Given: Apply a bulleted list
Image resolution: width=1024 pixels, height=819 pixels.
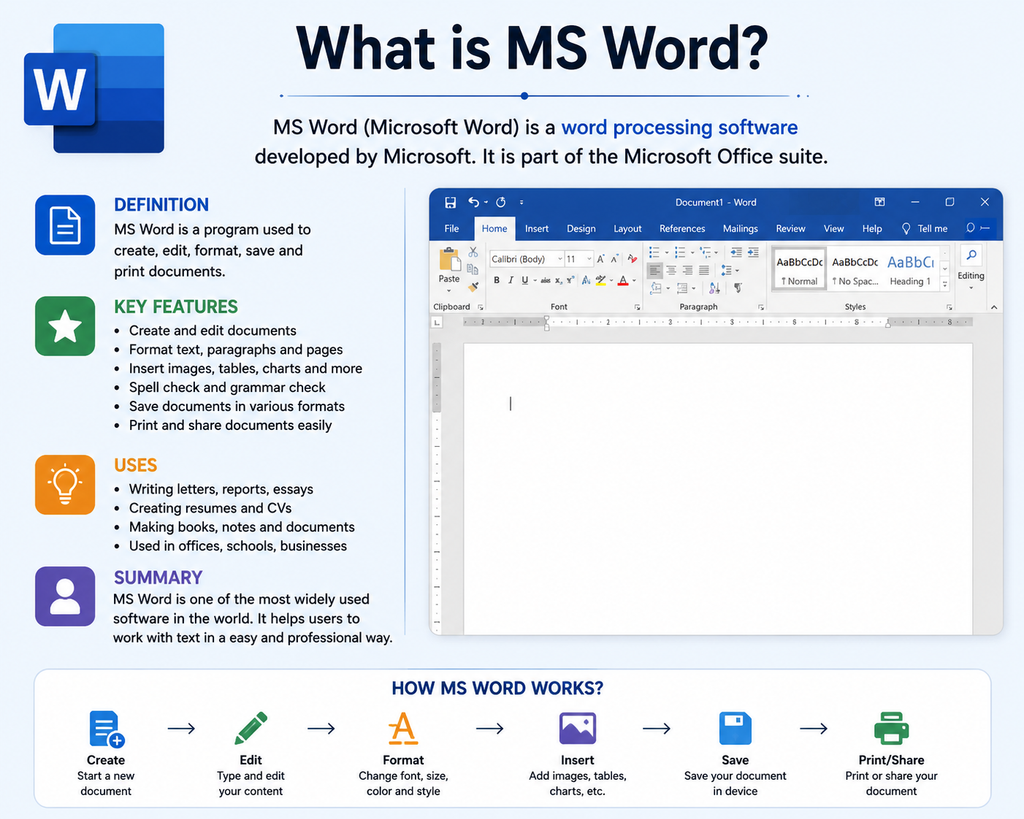Looking at the screenshot, I should 654,252.
